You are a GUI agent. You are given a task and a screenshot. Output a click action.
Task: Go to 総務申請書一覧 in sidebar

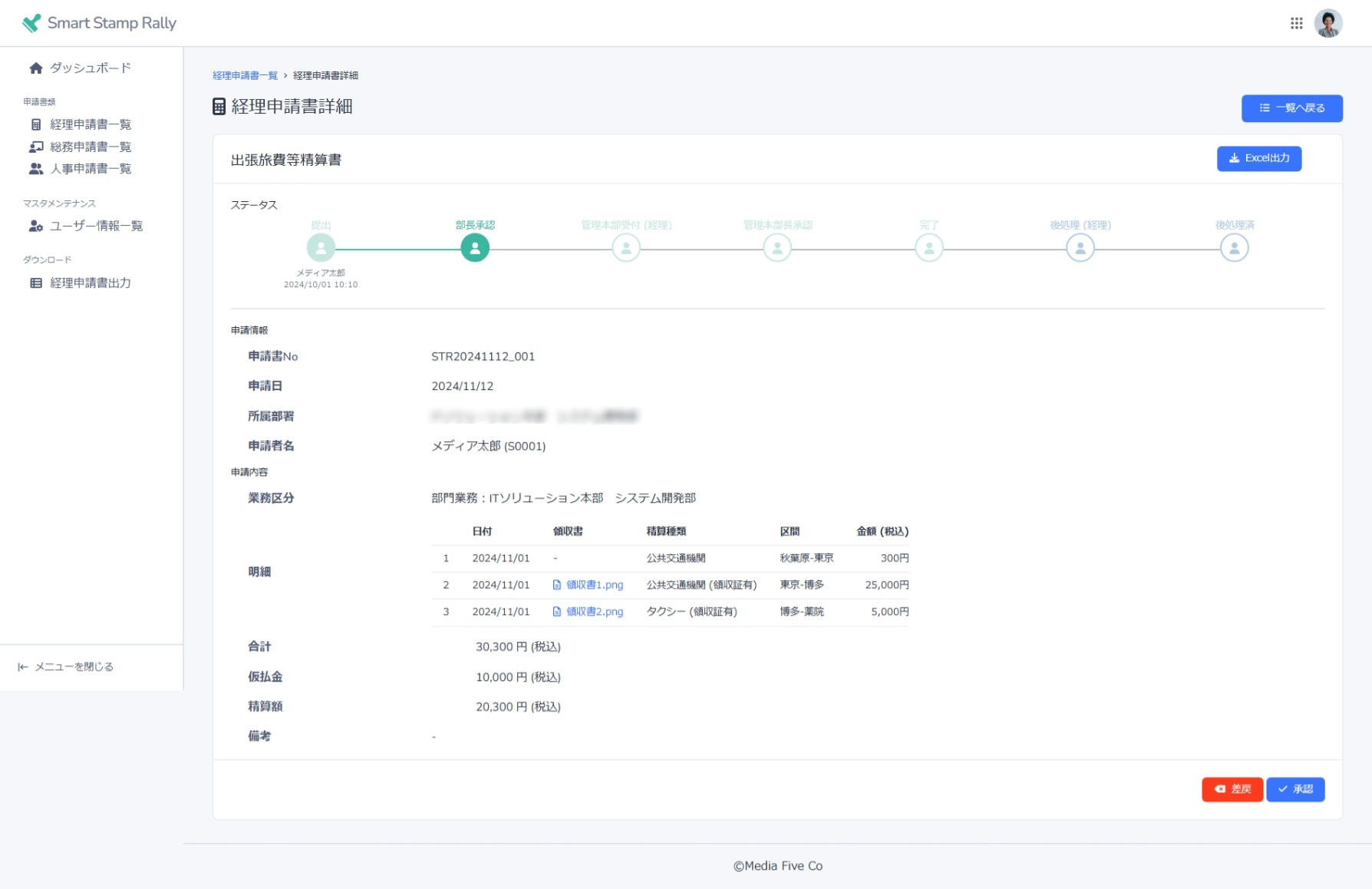[x=90, y=147]
